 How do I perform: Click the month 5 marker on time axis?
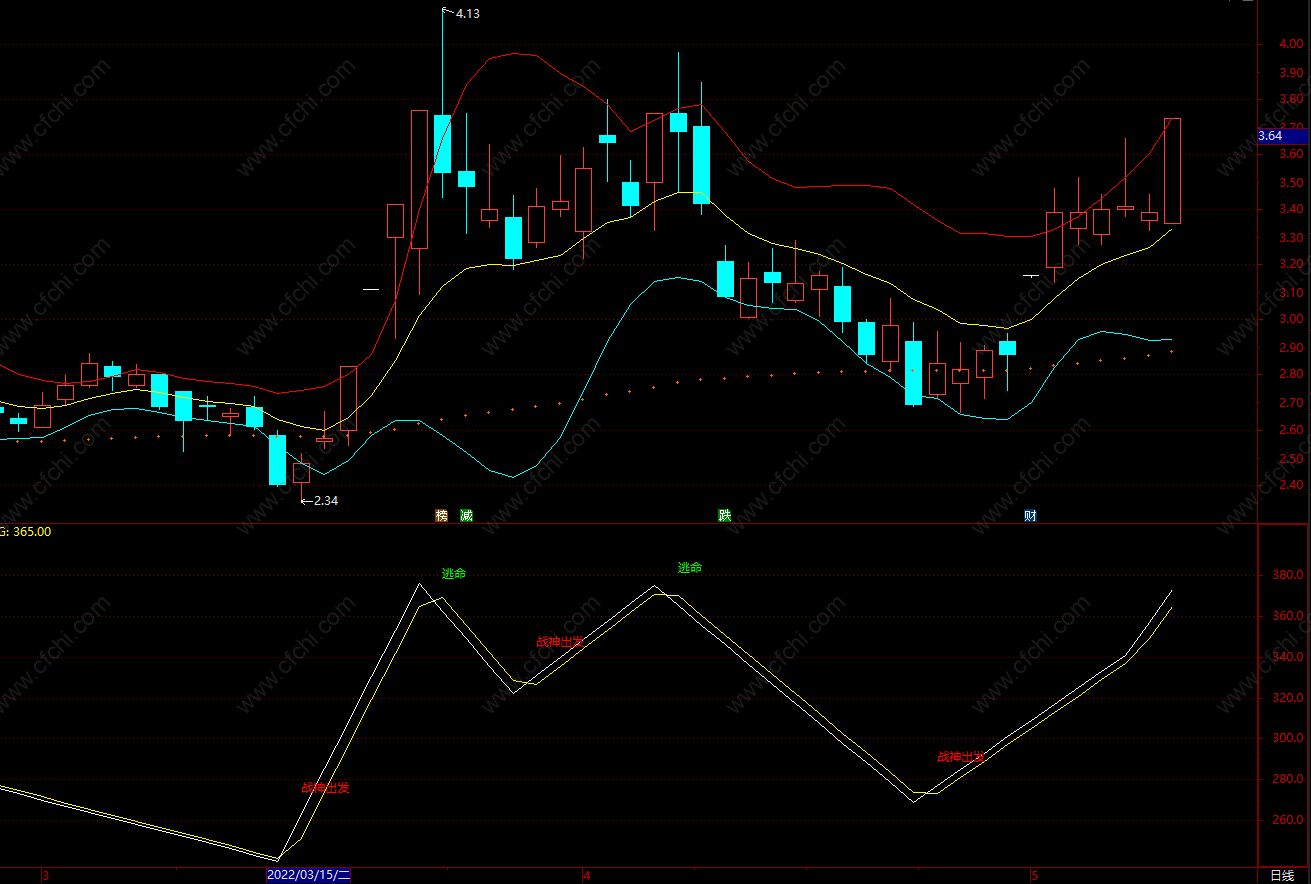(1034, 876)
